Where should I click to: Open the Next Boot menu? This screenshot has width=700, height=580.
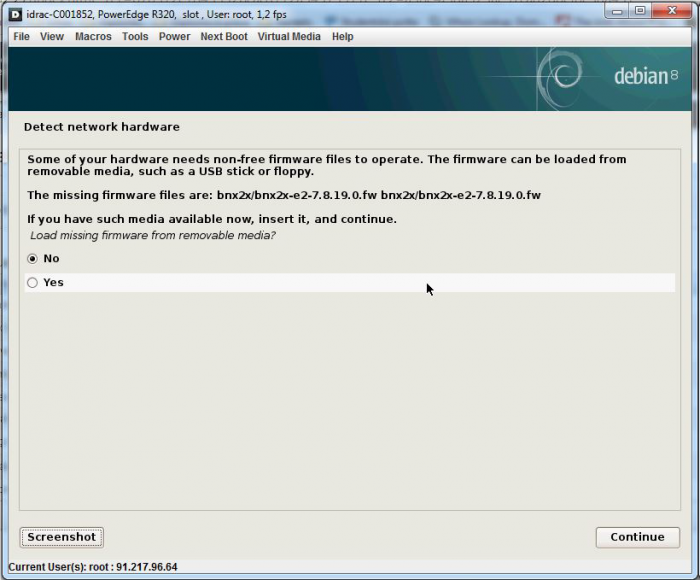[224, 37]
